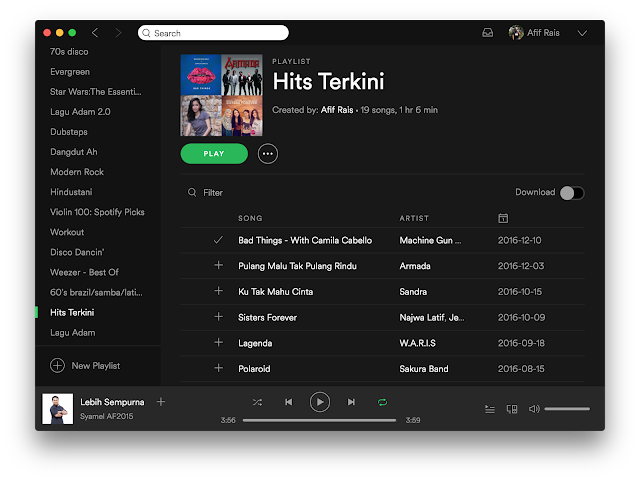Toggle the green repeat button
This screenshot has width=640, height=481.
tap(382, 402)
